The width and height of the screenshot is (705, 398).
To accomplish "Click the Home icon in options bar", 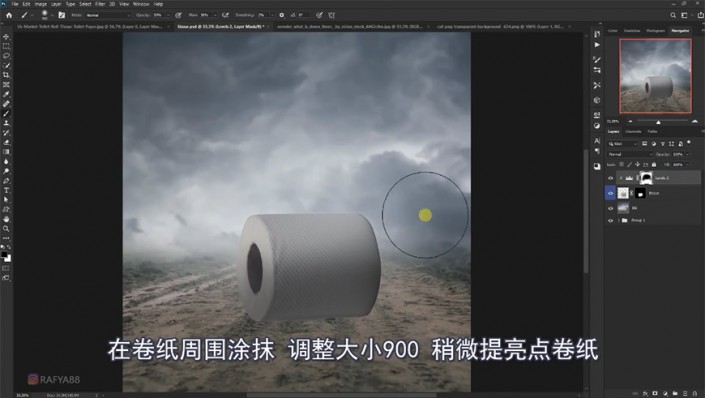I will coord(9,15).
